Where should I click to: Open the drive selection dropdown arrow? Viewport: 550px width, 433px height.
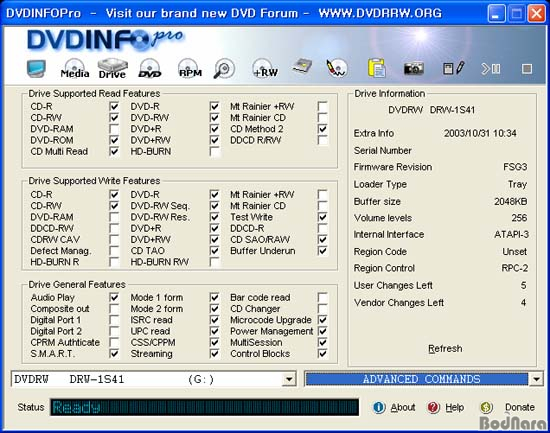coord(289,379)
